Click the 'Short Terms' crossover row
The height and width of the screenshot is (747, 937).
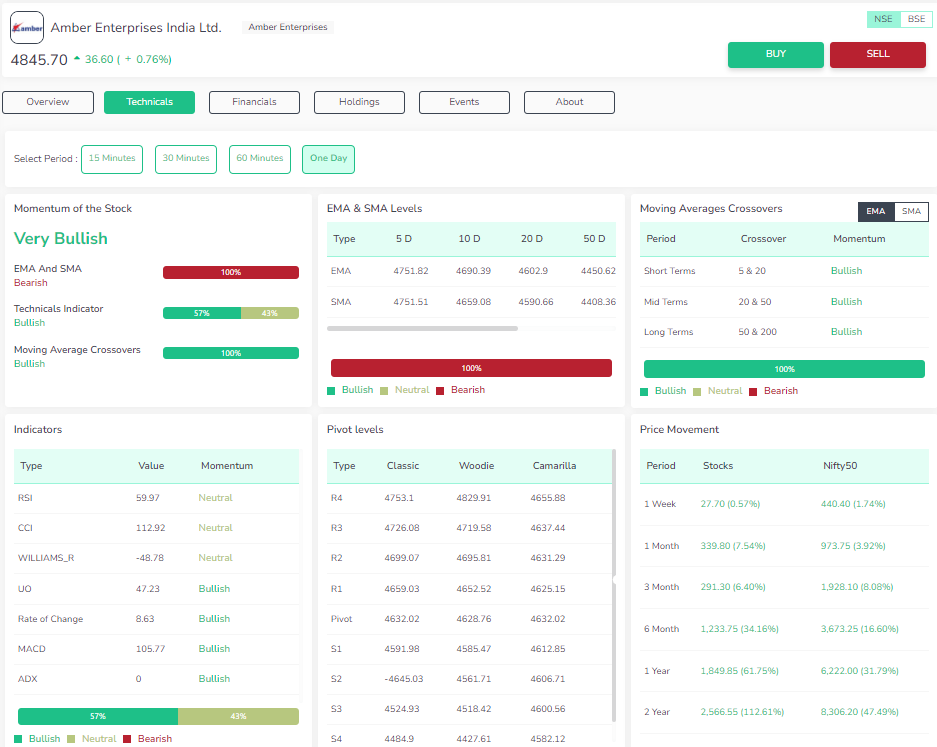click(x=784, y=271)
